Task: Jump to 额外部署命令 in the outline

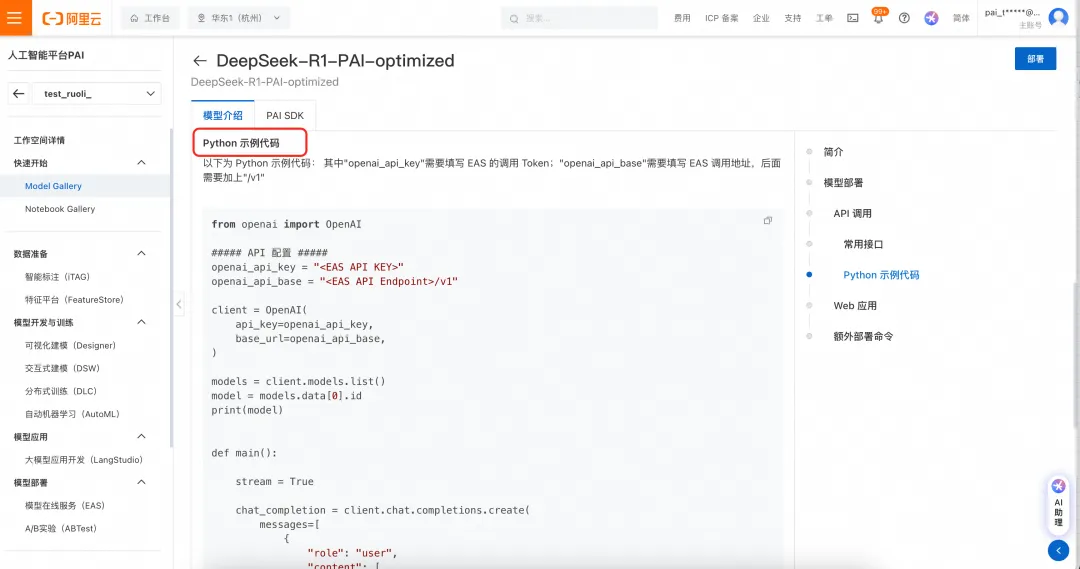Action: point(863,336)
